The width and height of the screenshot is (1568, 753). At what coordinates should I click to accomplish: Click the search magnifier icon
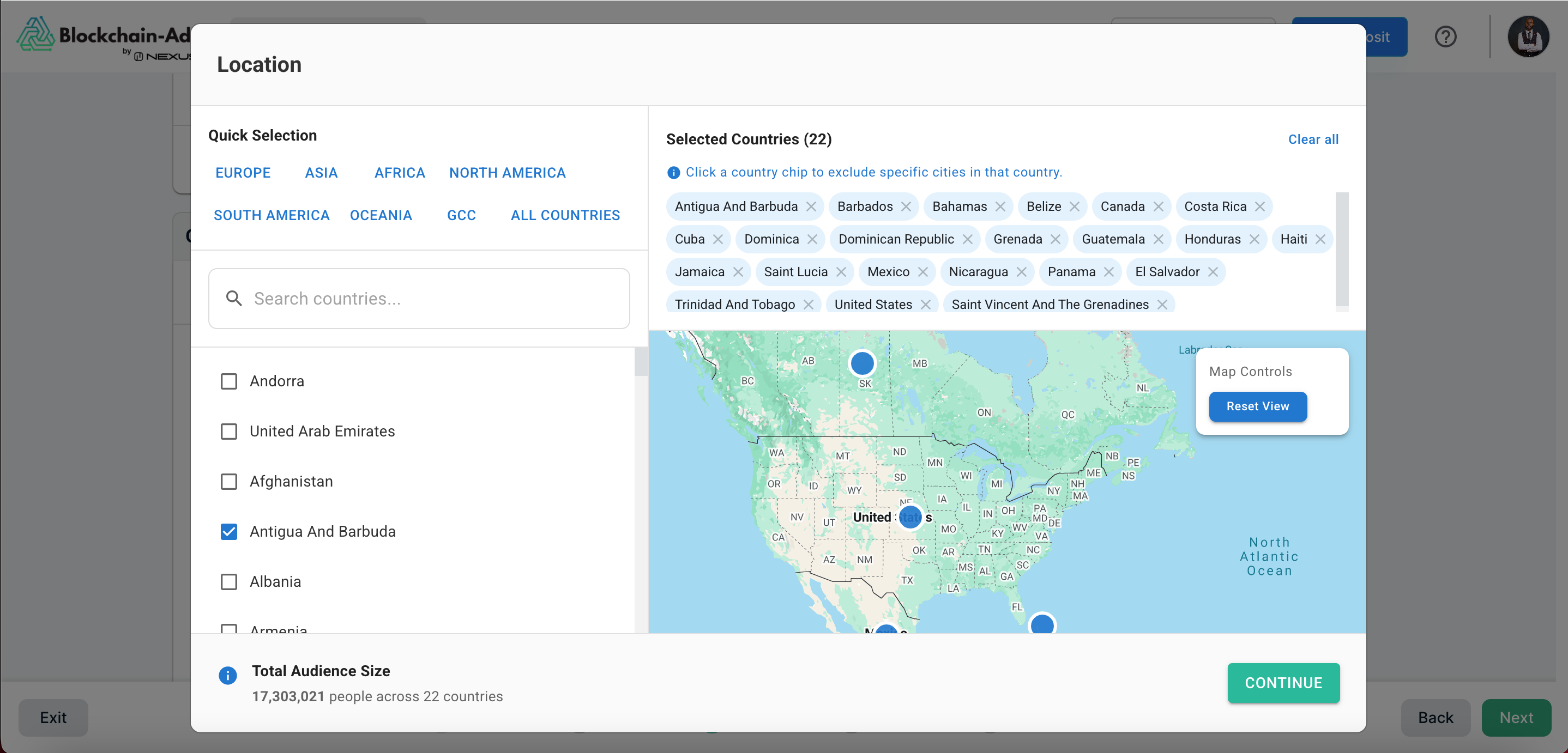234,299
